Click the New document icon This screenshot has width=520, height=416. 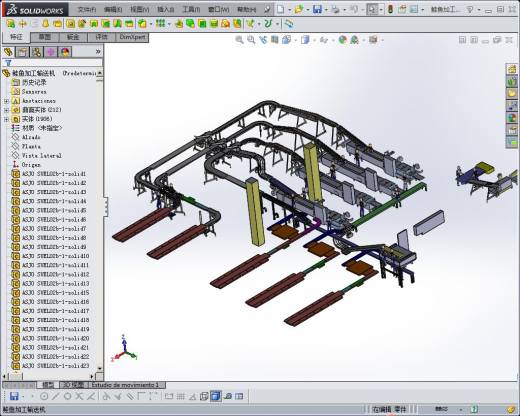coord(280,9)
